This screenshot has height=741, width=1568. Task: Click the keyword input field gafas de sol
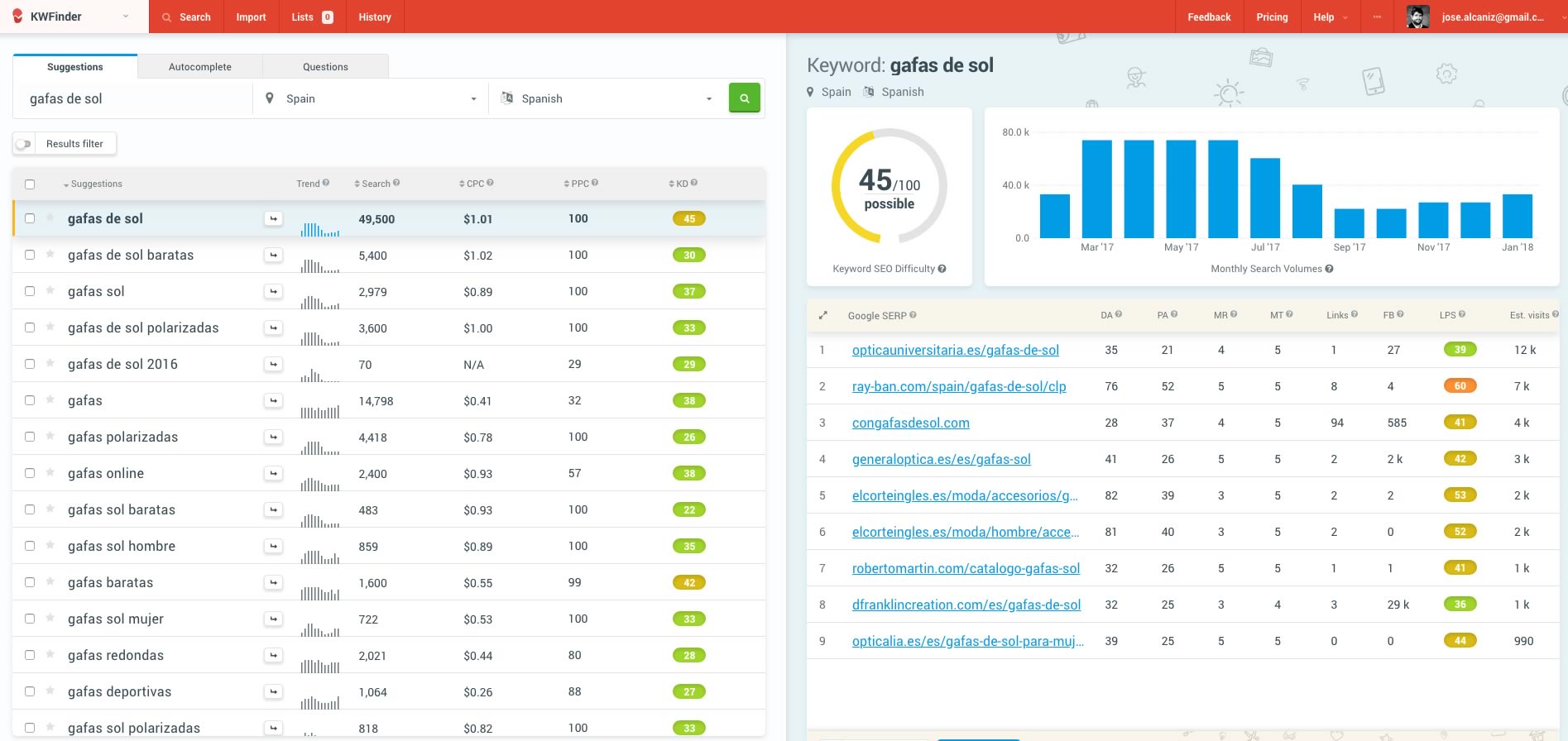pyautogui.click(x=132, y=98)
